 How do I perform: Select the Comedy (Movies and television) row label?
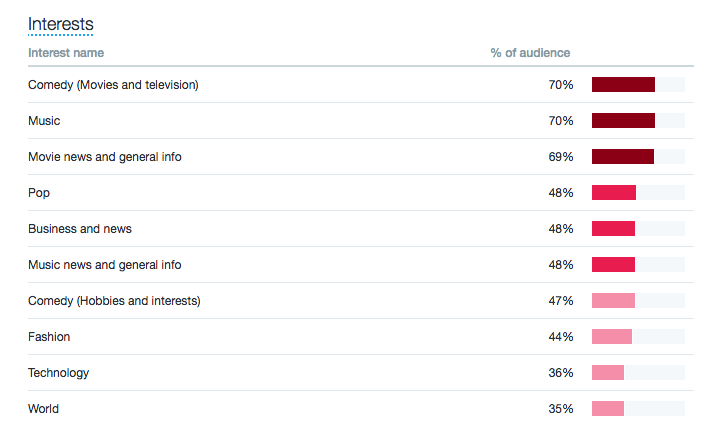[113, 85]
